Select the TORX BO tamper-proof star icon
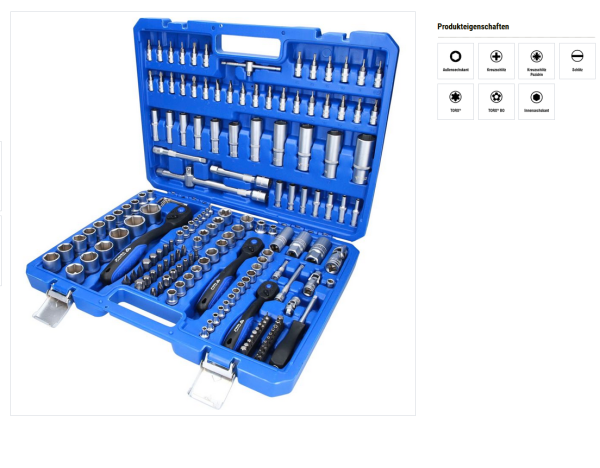 pyautogui.click(x=496, y=97)
